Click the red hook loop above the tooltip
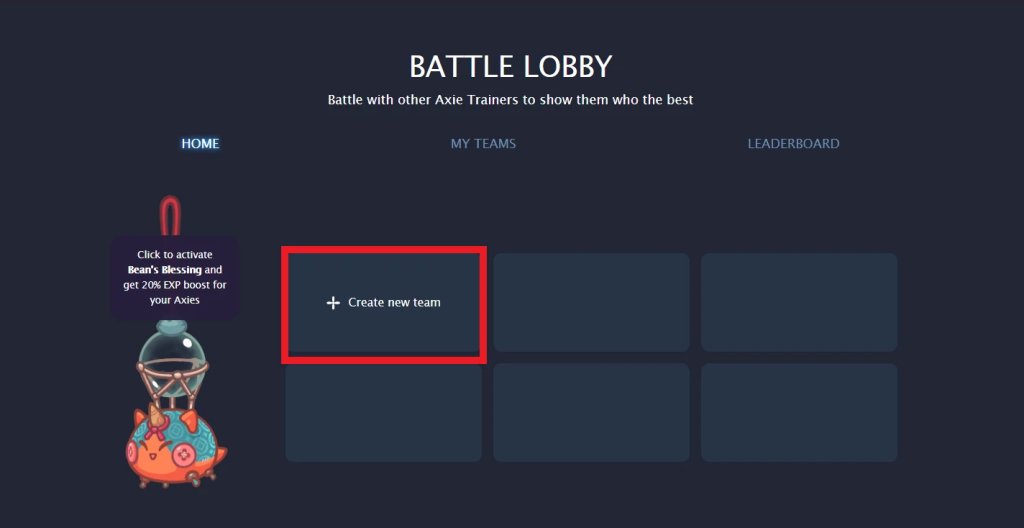The image size is (1024, 528). [175, 217]
